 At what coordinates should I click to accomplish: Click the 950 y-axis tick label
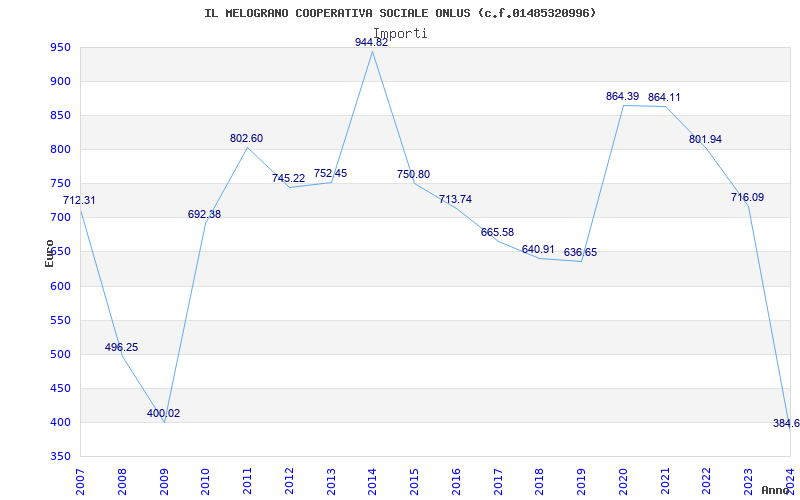point(60,48)
